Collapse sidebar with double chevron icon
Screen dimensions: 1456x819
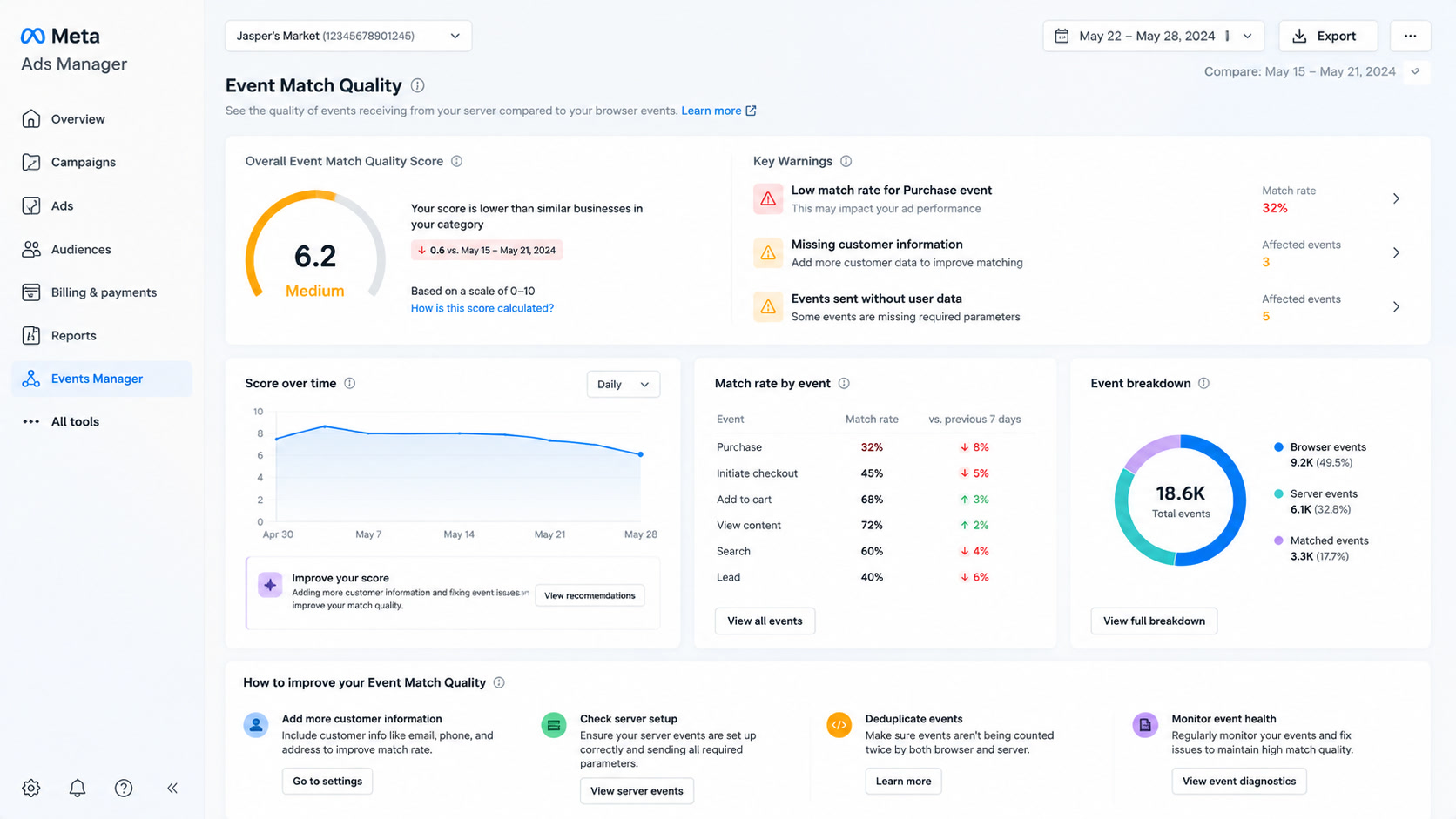172,788
